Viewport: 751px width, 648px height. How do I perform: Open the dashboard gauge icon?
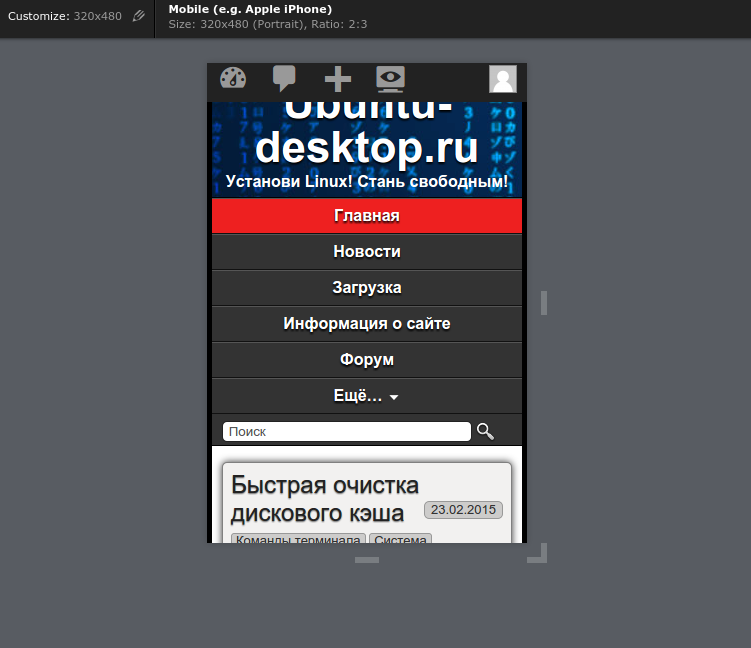233,78
